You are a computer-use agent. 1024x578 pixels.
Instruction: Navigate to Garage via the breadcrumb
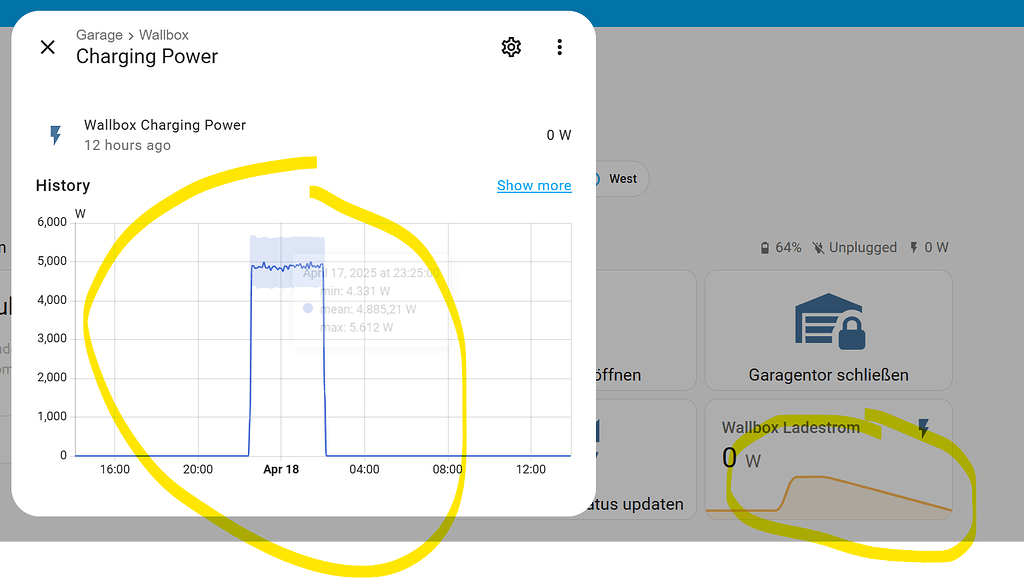[99, 34]
